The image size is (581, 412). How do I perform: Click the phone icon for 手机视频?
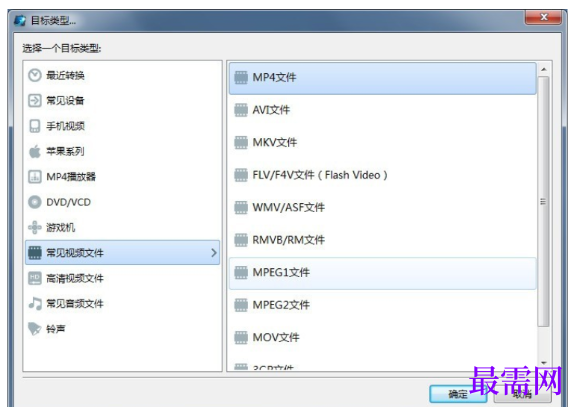point(35,126)
